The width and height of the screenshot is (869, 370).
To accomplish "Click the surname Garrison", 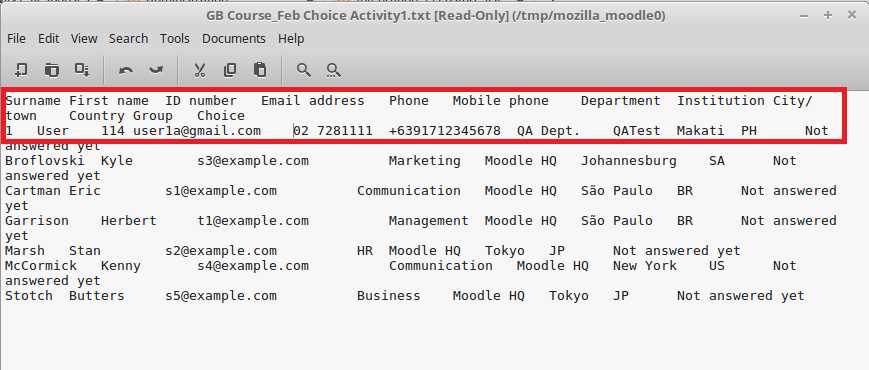I will (x=37, y=220).
